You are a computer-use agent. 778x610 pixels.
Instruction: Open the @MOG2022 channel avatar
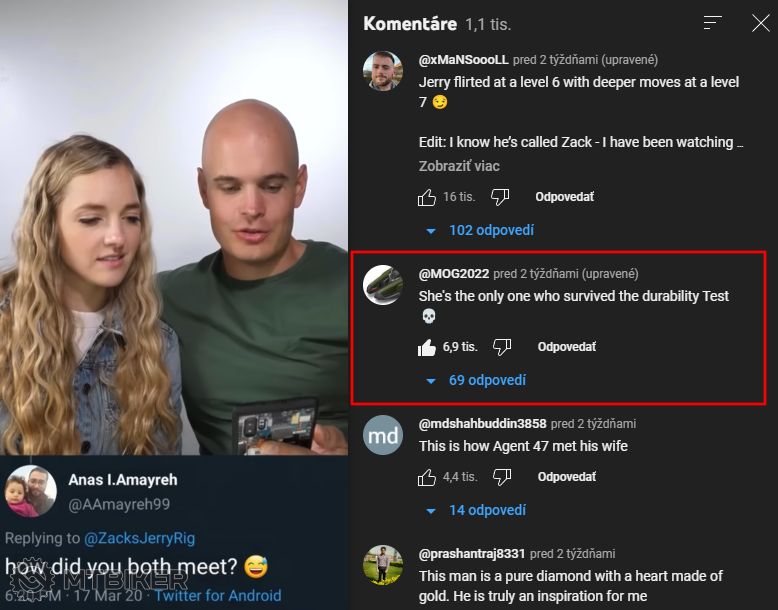(382, 285)
